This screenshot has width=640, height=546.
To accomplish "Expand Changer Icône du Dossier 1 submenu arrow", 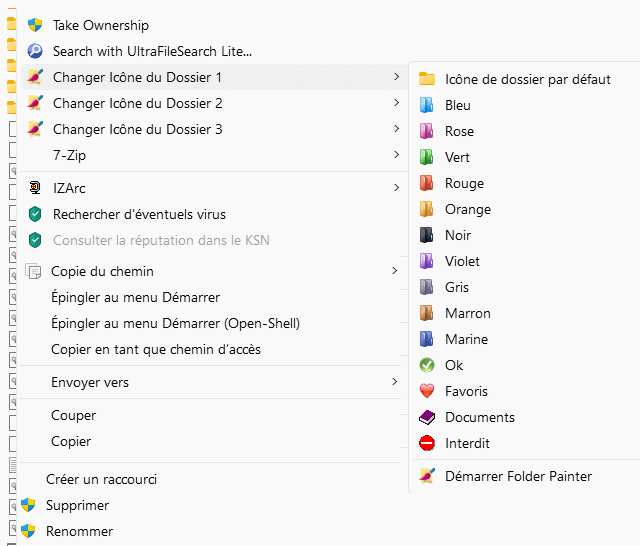I will tap(396, 77).
